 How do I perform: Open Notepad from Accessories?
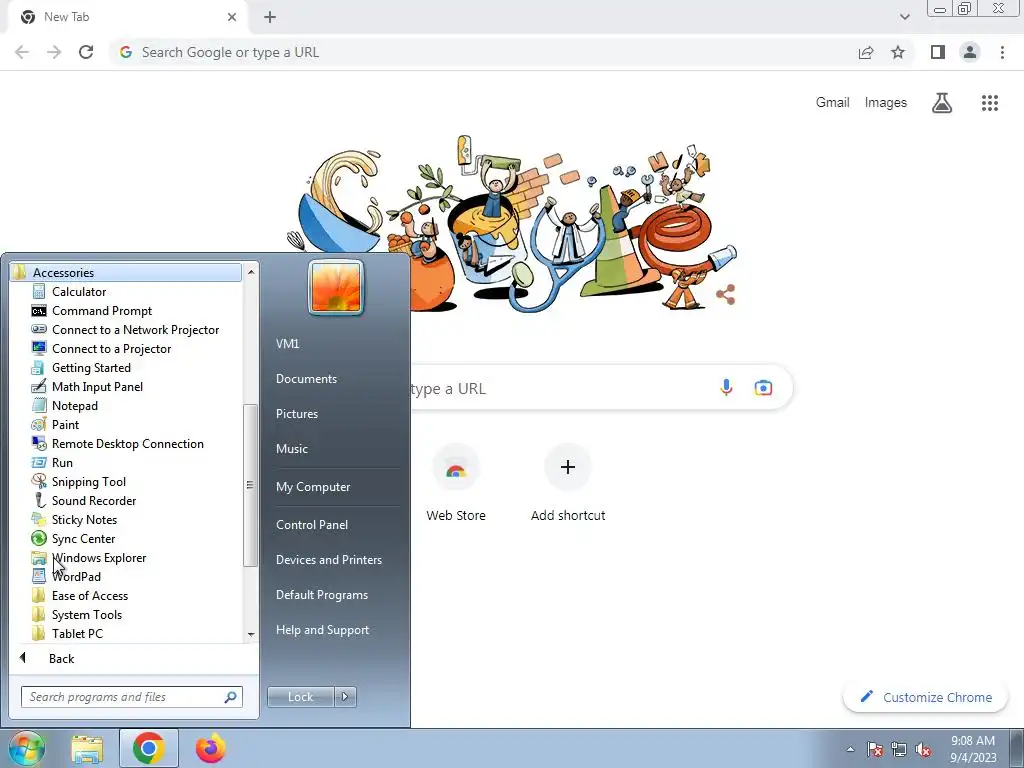tap(74, 406)
